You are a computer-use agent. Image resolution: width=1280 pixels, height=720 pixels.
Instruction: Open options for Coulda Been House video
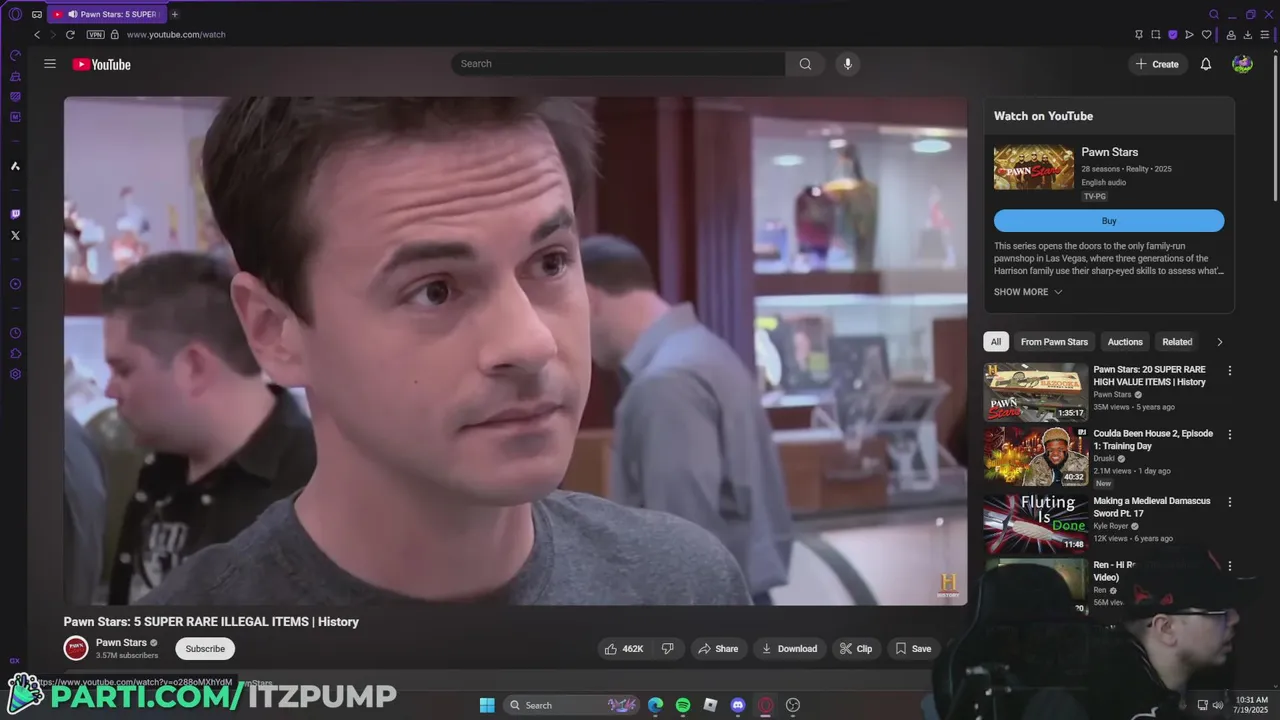pyautogui.click(x=1230, y=434)
